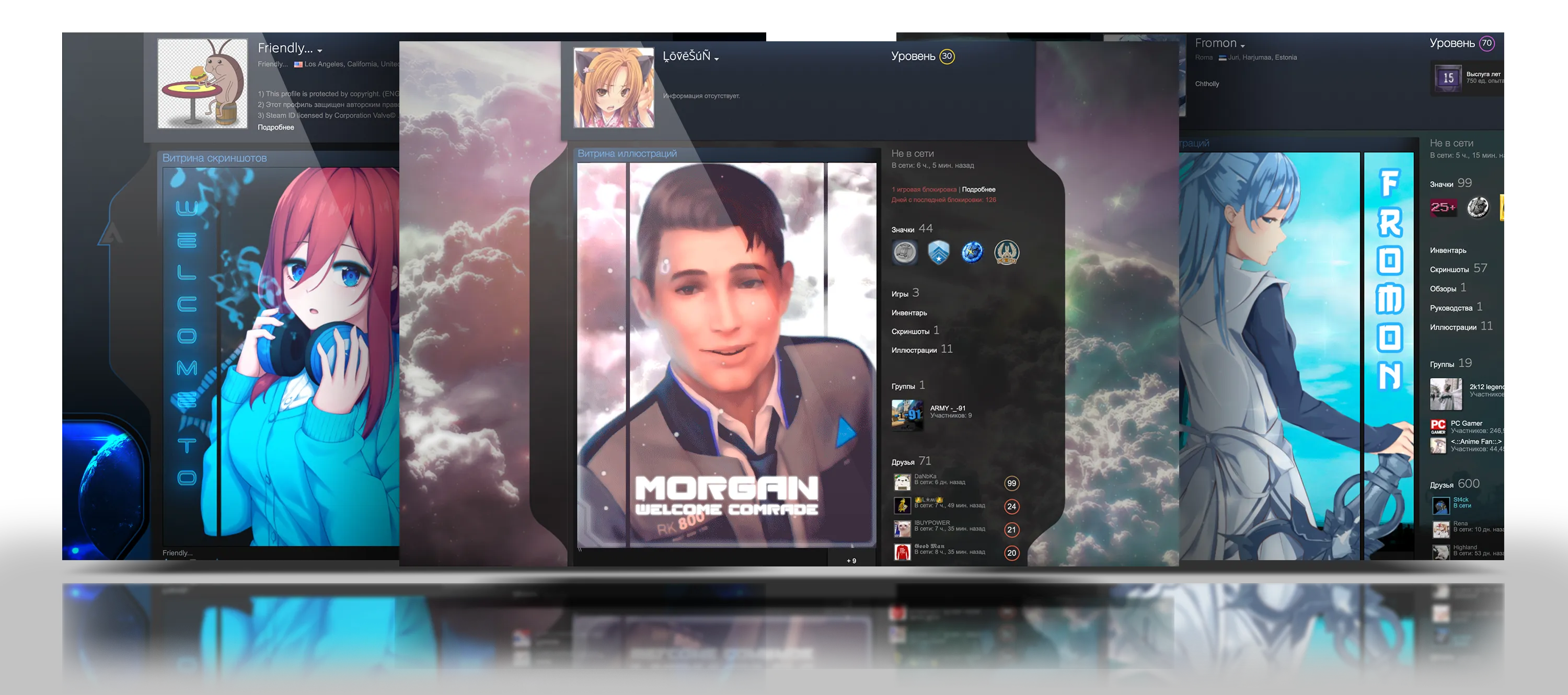Click the Estonia flag on Fromon profile
This screenshot has width=1568, height=695.
coord(1223,58)
